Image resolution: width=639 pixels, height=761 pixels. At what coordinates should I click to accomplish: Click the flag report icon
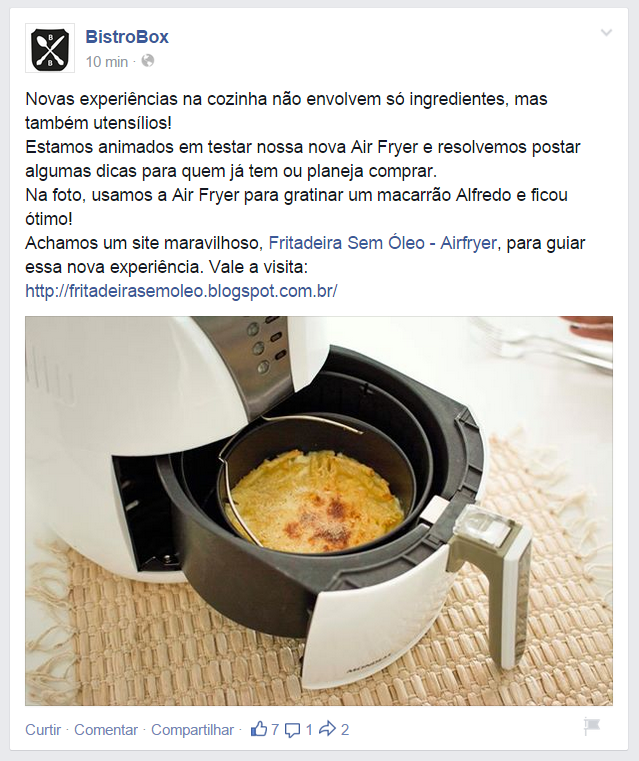click(x=592, y=727)
